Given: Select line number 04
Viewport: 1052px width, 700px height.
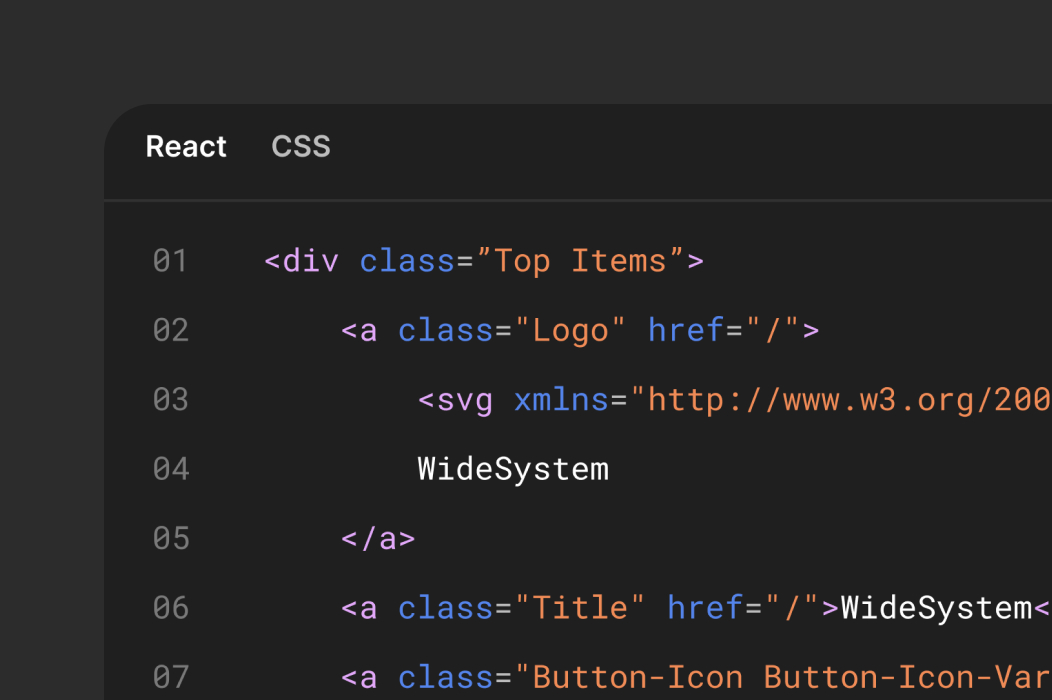Looking at the screenshot, I should click(171, 468).
